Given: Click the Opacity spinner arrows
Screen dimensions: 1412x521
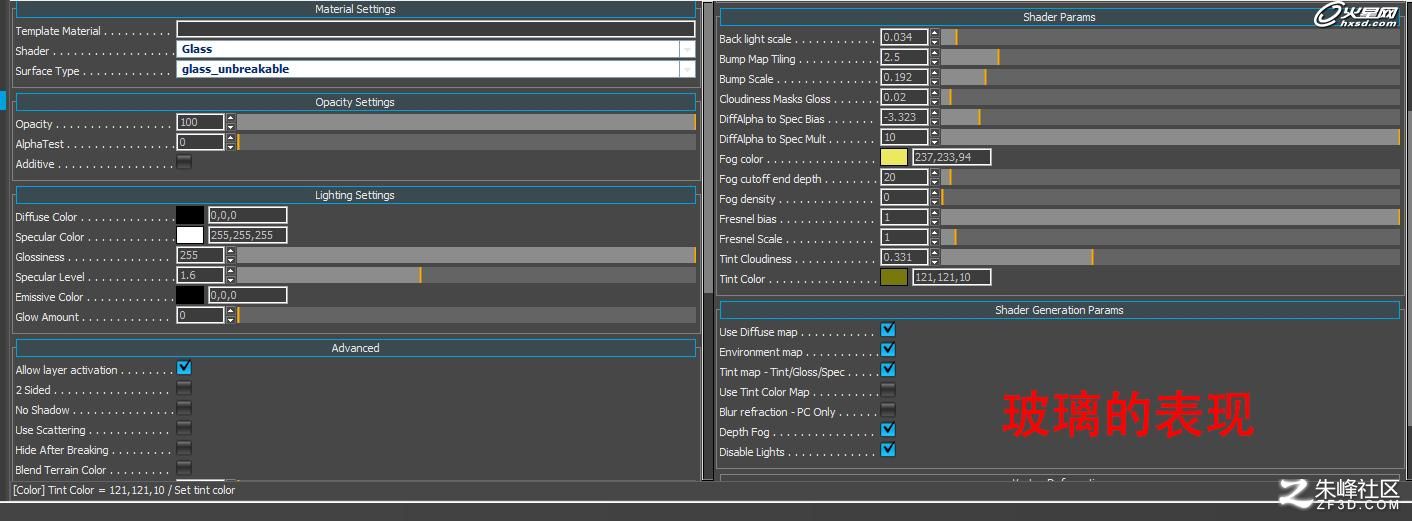Looking at the screenshot, I should click(x=231, y=122).
